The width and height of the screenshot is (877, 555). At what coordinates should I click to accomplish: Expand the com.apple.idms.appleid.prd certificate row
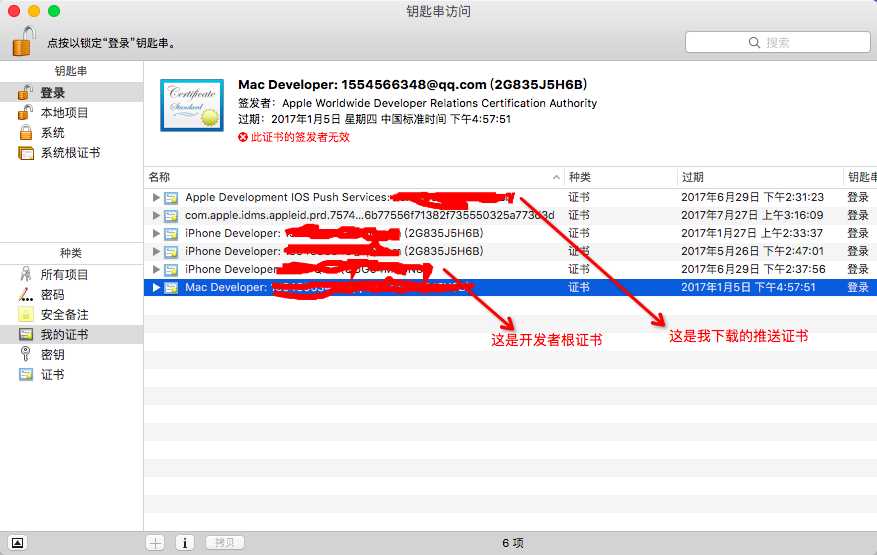pyautogui.click(x=156, y=215)
